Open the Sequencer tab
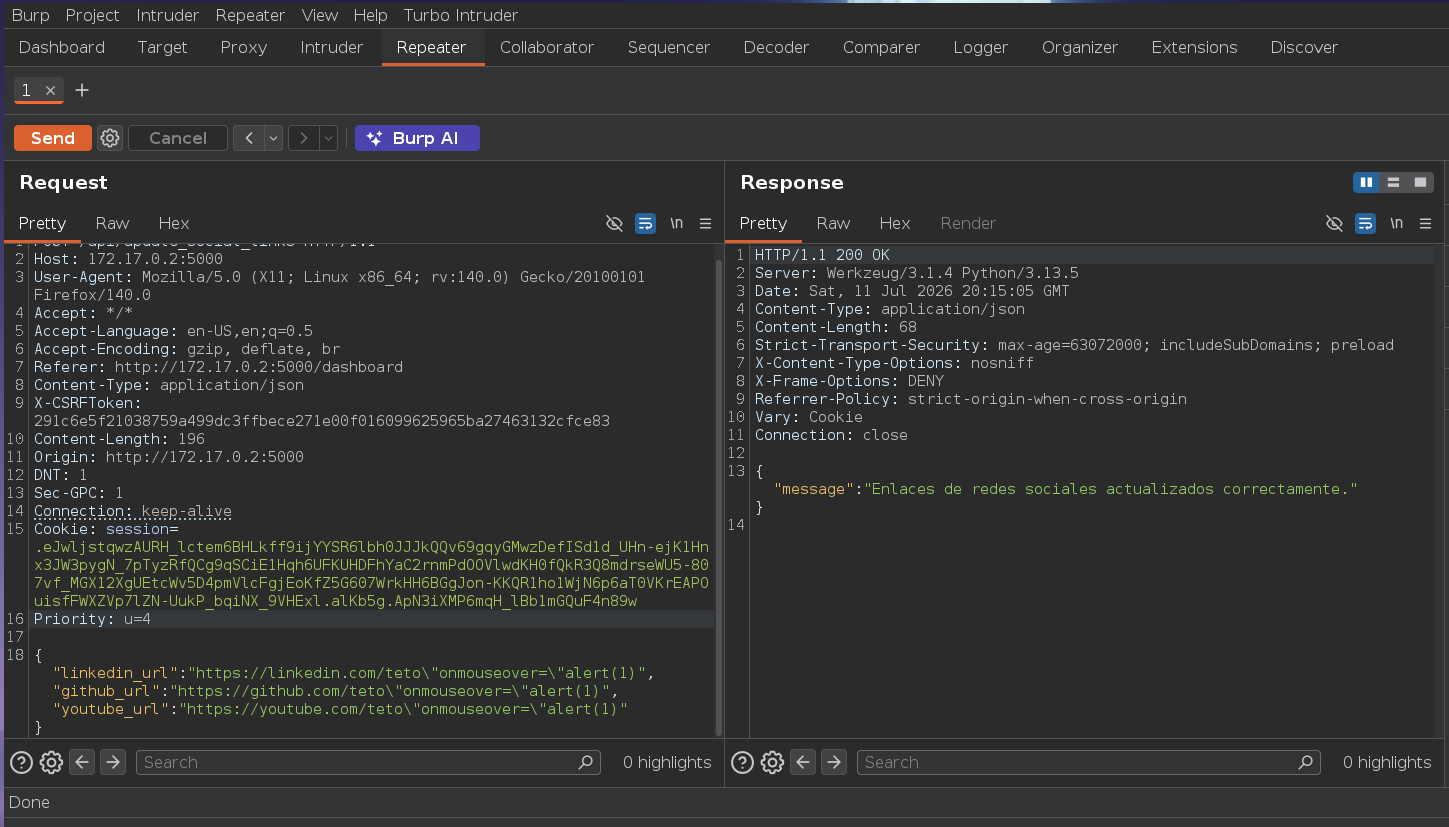 [x=669, y=47]
